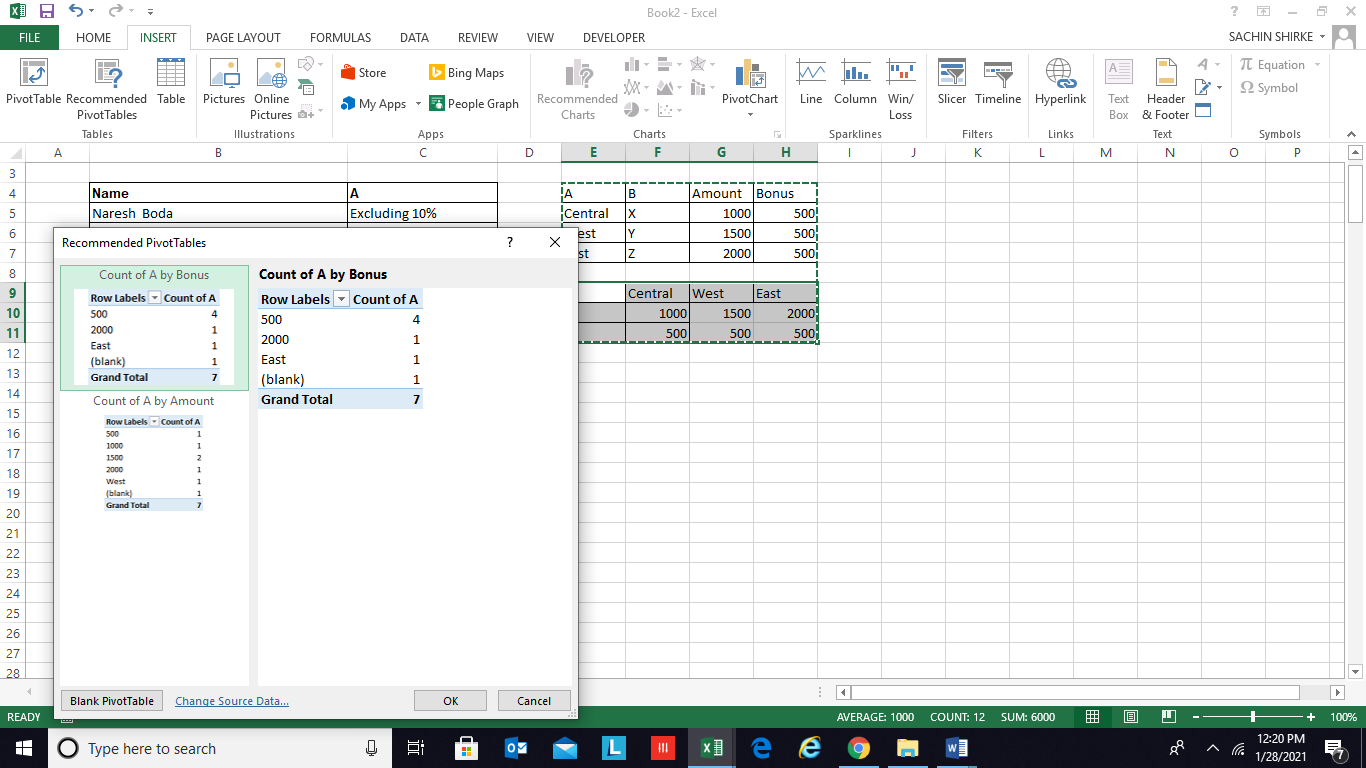Click the zoom in plus button
This screenshot has width=1366, height=768.
tap(1310, 717)
